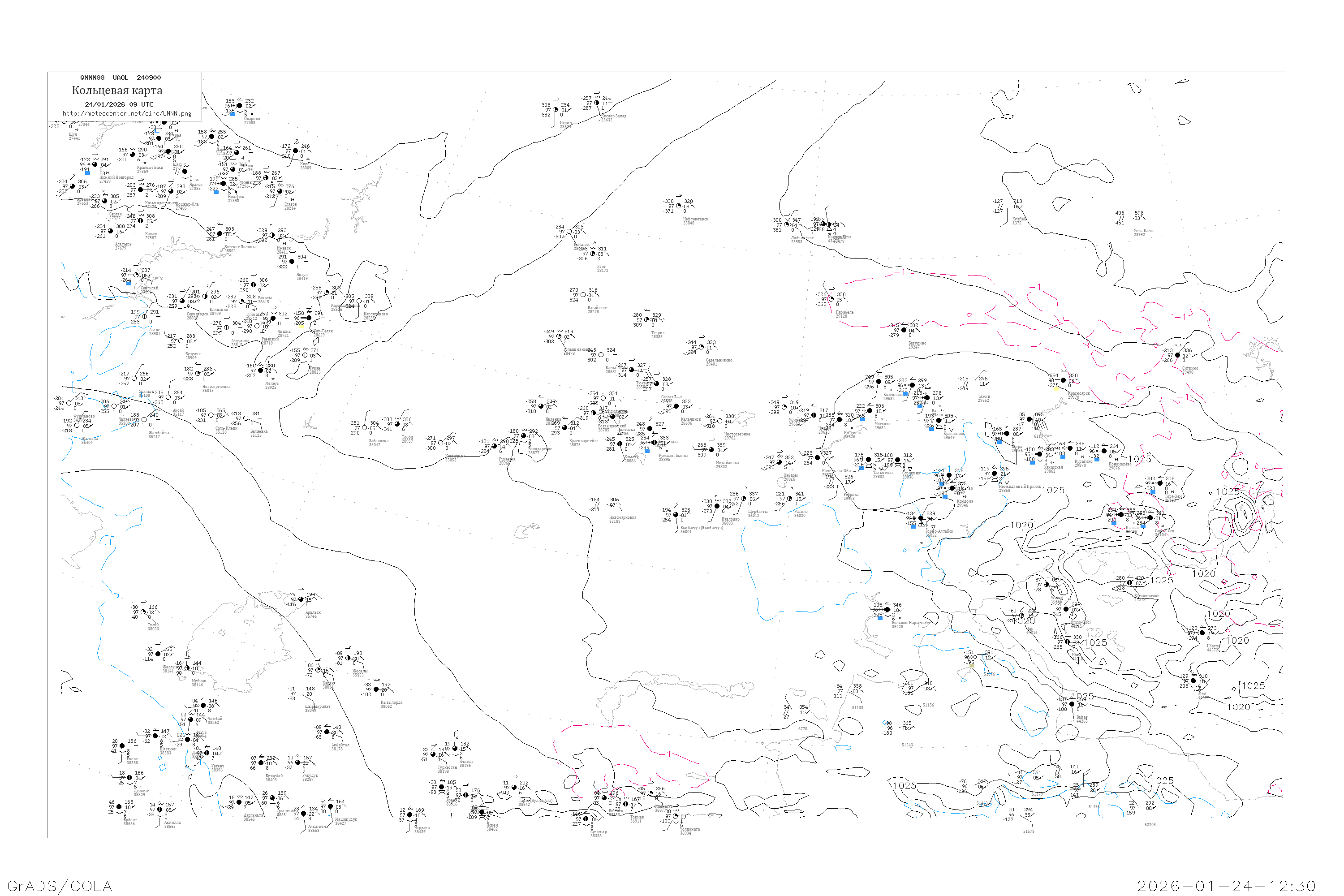This screenshot has height=896, width=1344.
Task: Click the Горно-Алтайск station circle
Action: [921, 518]
